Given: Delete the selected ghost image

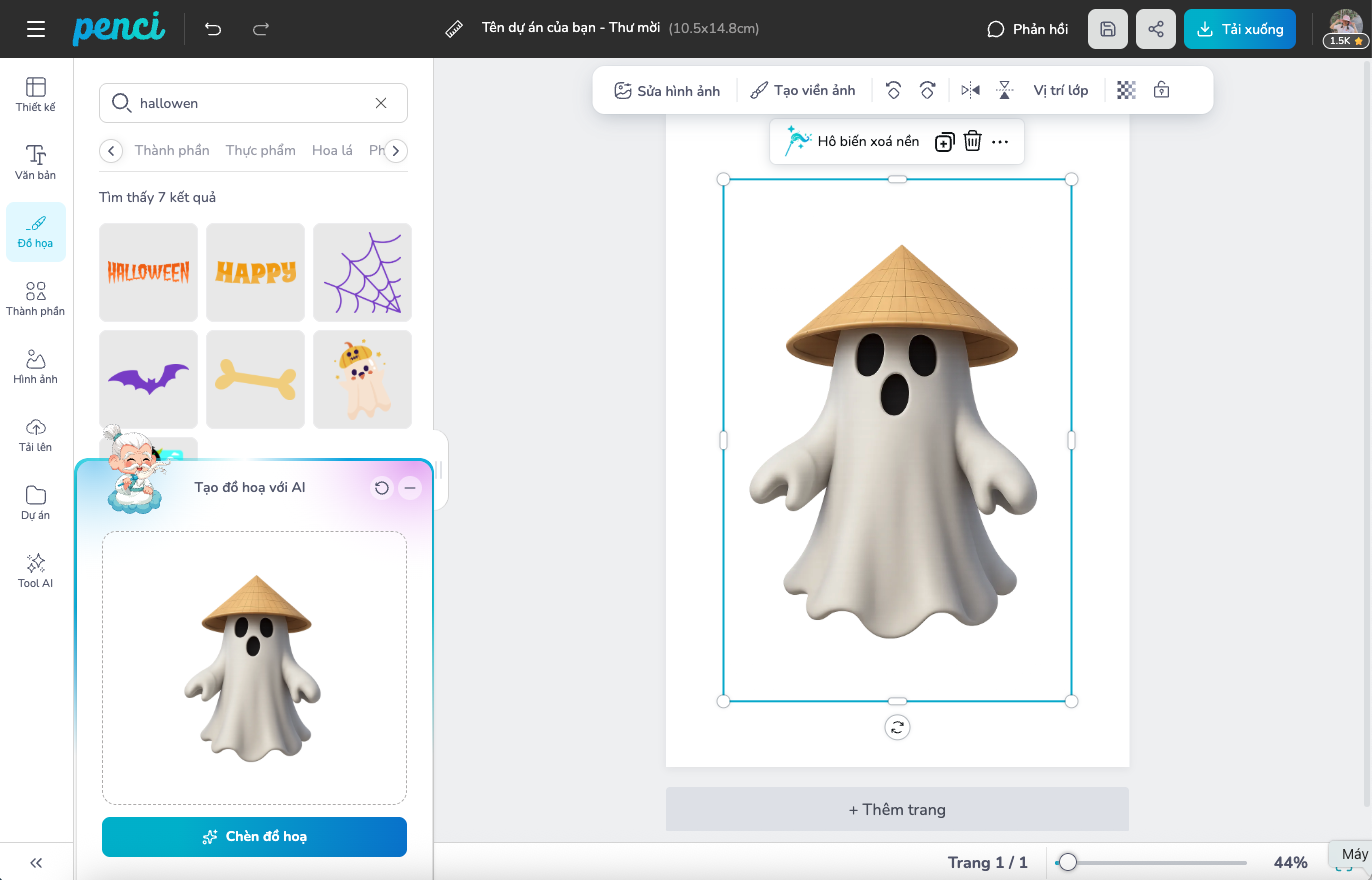Looking at the screenshot, I should pyautogui.click(x=972, y=142).
